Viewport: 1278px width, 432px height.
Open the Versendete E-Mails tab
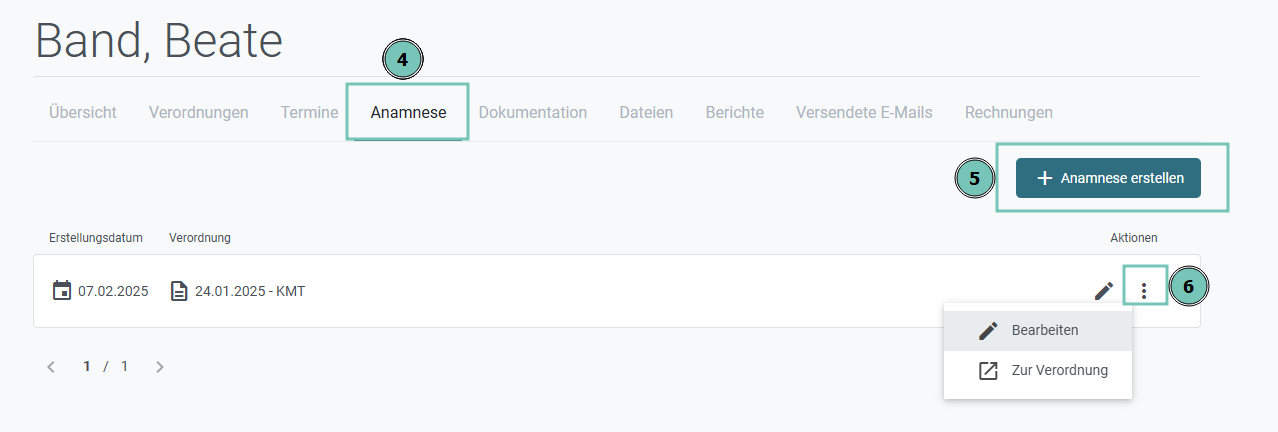(x=864, y=112)
